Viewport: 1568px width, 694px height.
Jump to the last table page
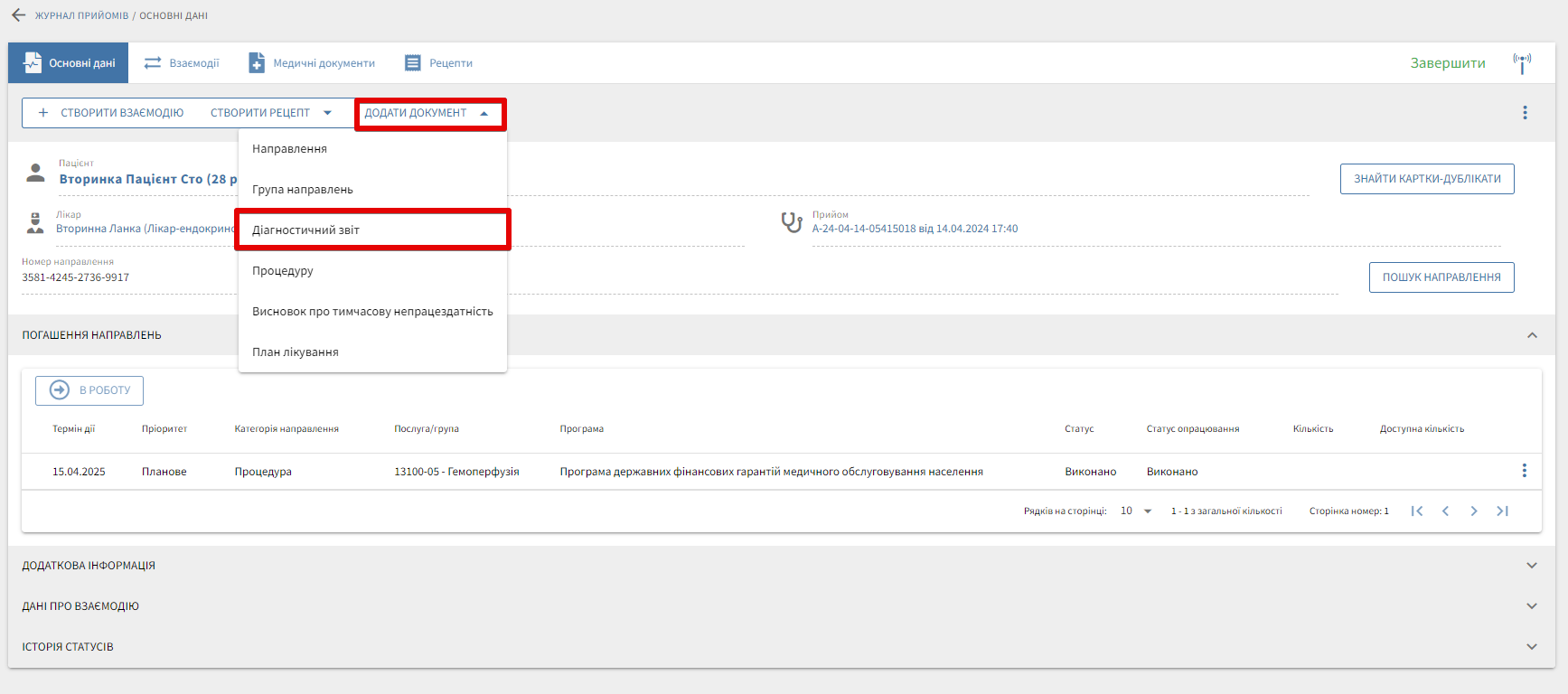coord(1502,511)
